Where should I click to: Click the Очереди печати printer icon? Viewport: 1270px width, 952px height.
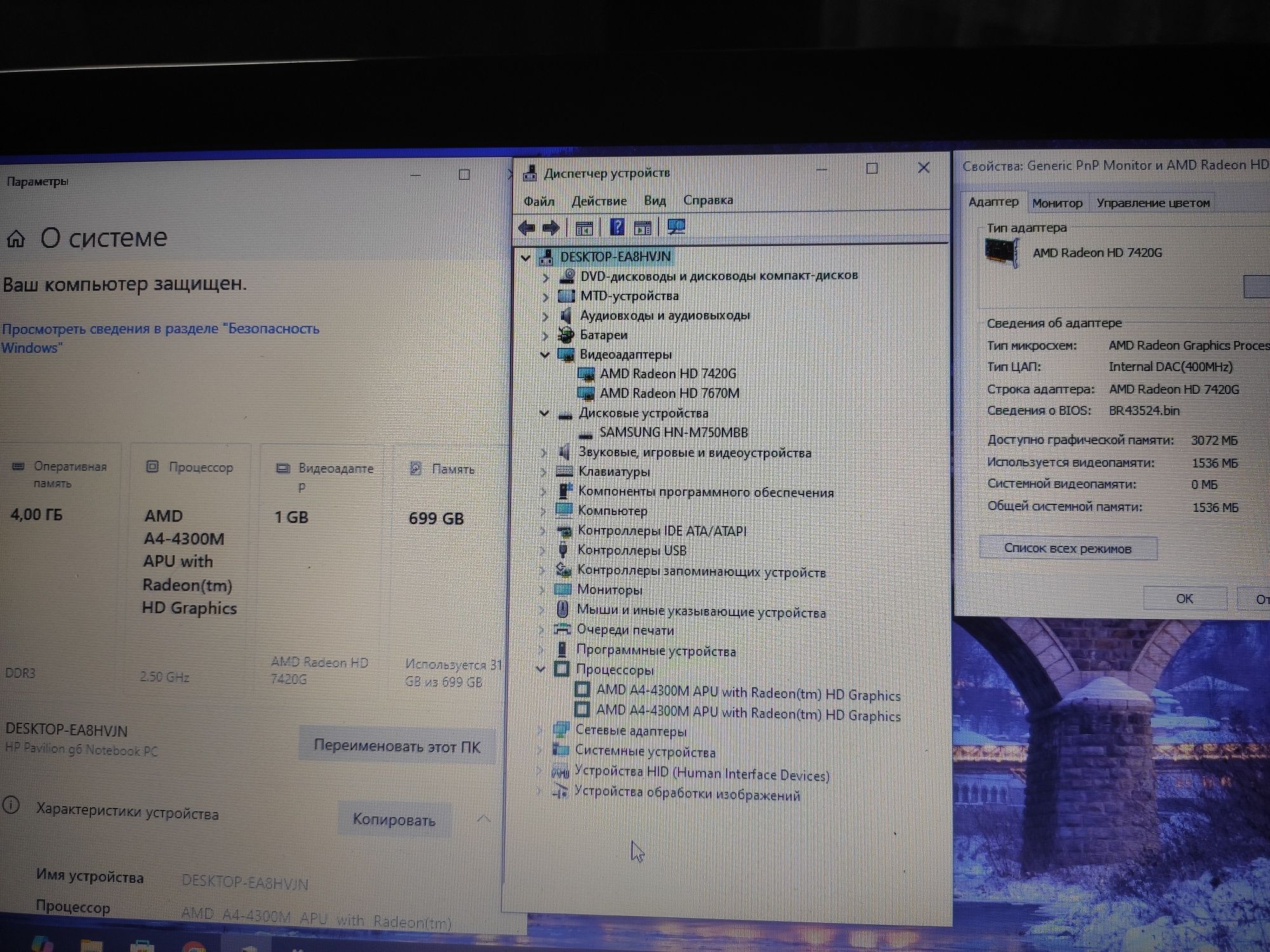(562, 630)
